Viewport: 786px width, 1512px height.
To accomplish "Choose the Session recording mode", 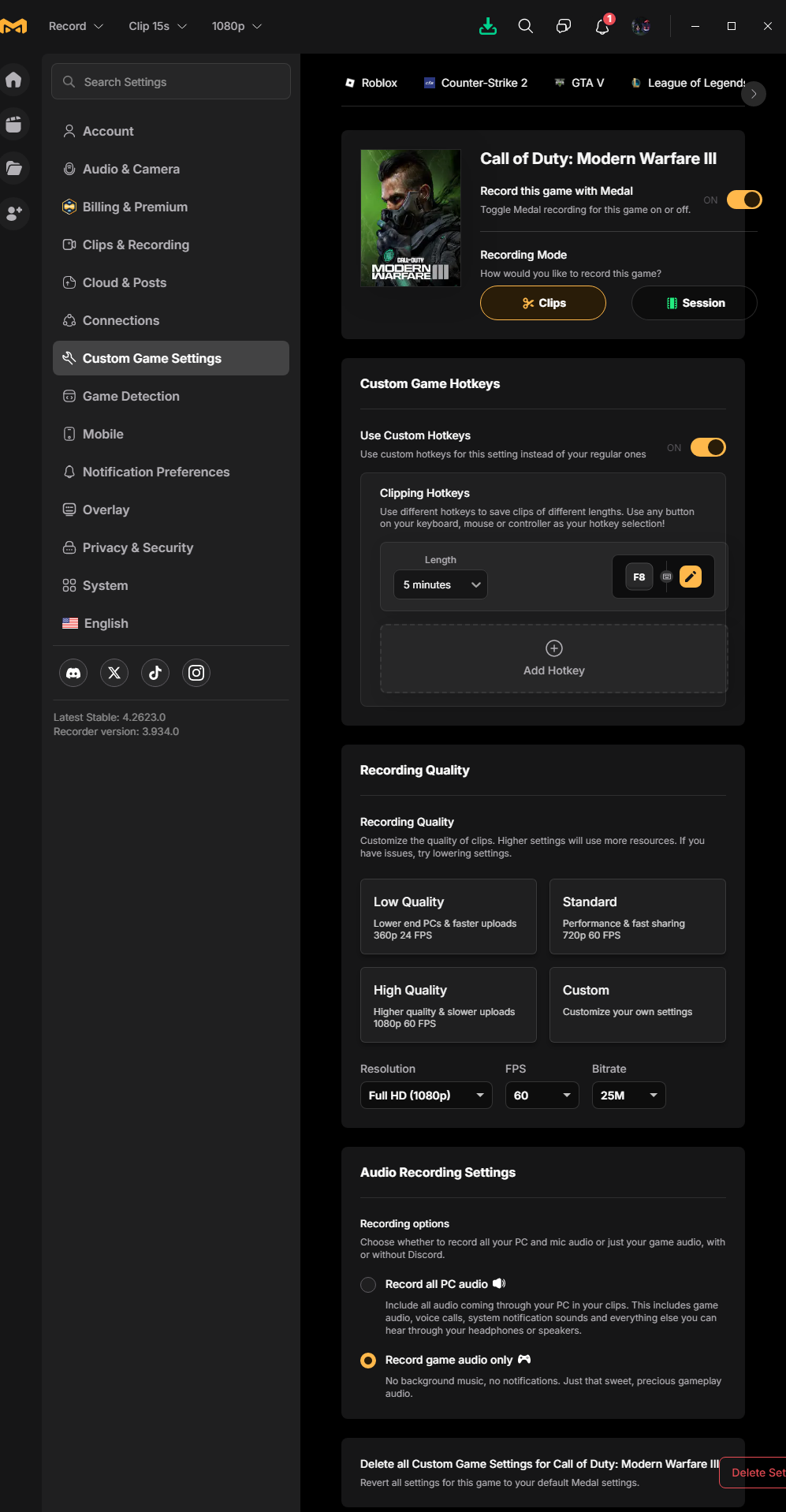I will point(695,303).
